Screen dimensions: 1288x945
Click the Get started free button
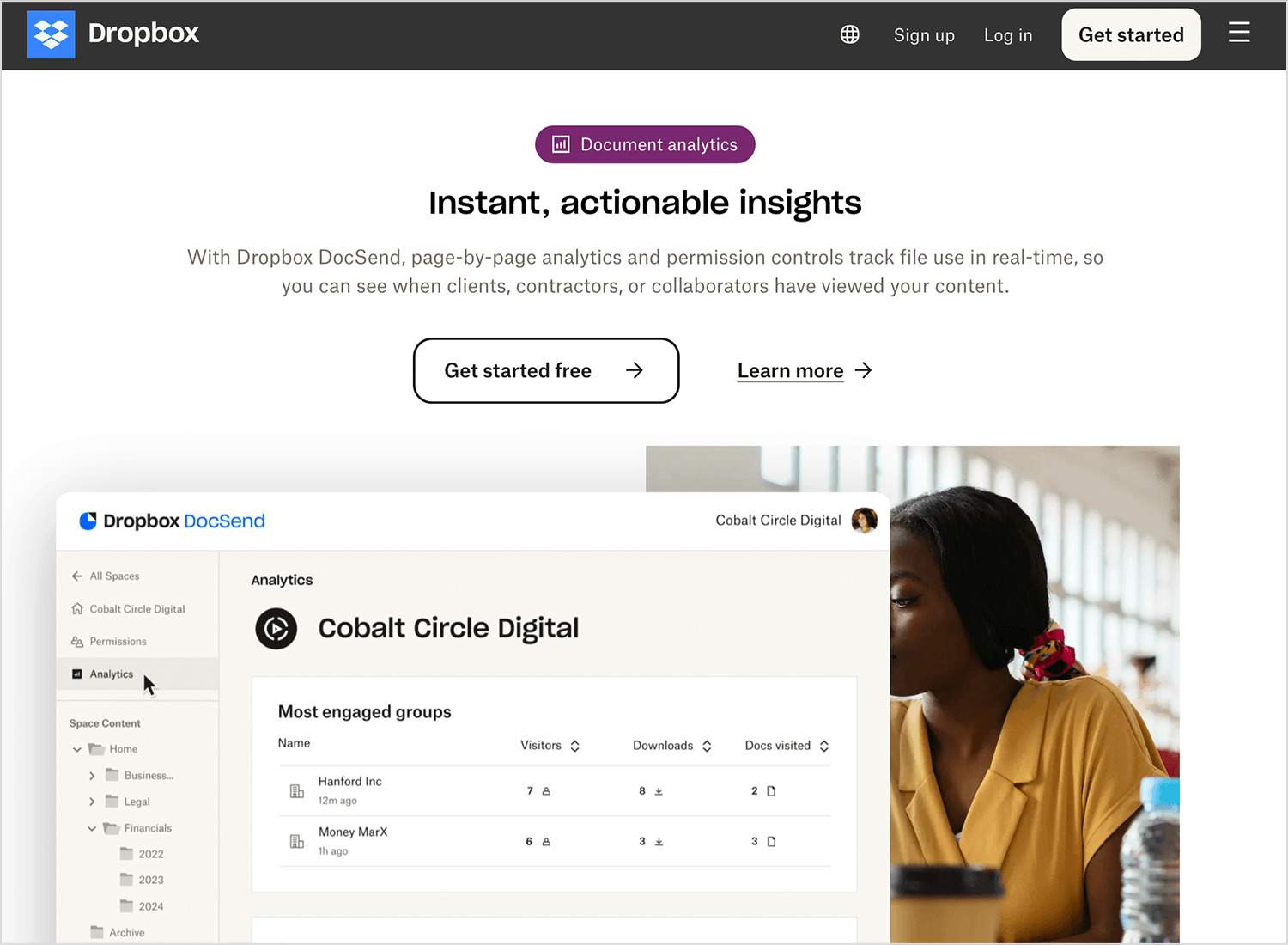pyautogui.click(x=546, y=370)
